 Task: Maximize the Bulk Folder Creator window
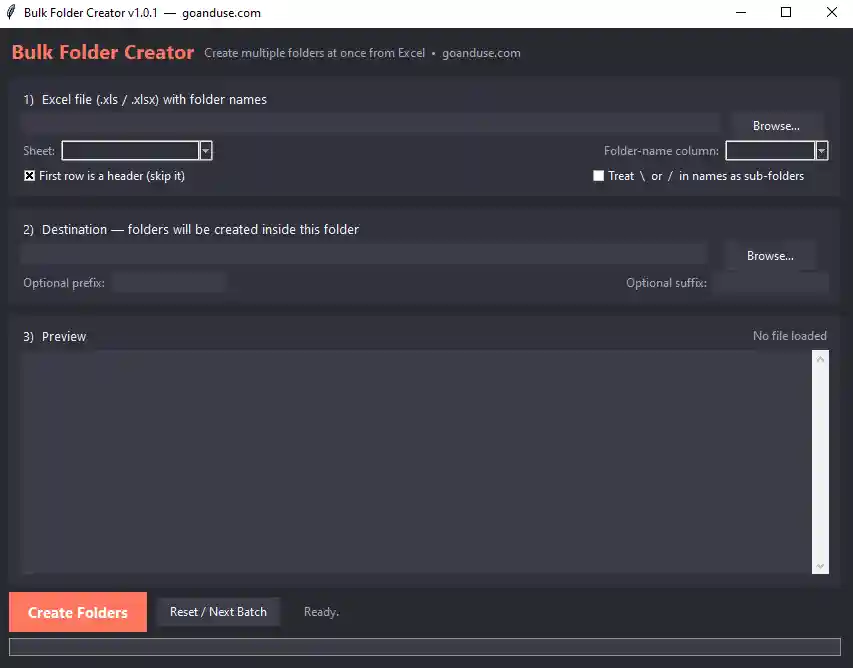[786, 13]
